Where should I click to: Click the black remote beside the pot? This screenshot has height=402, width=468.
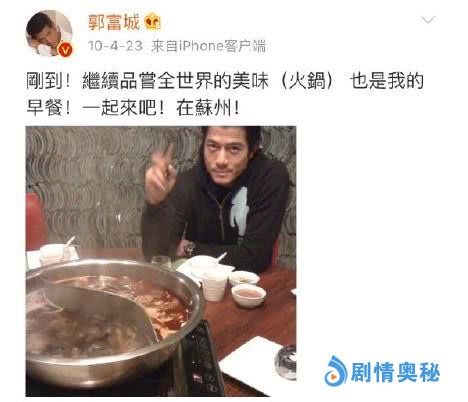coord(202,360)
